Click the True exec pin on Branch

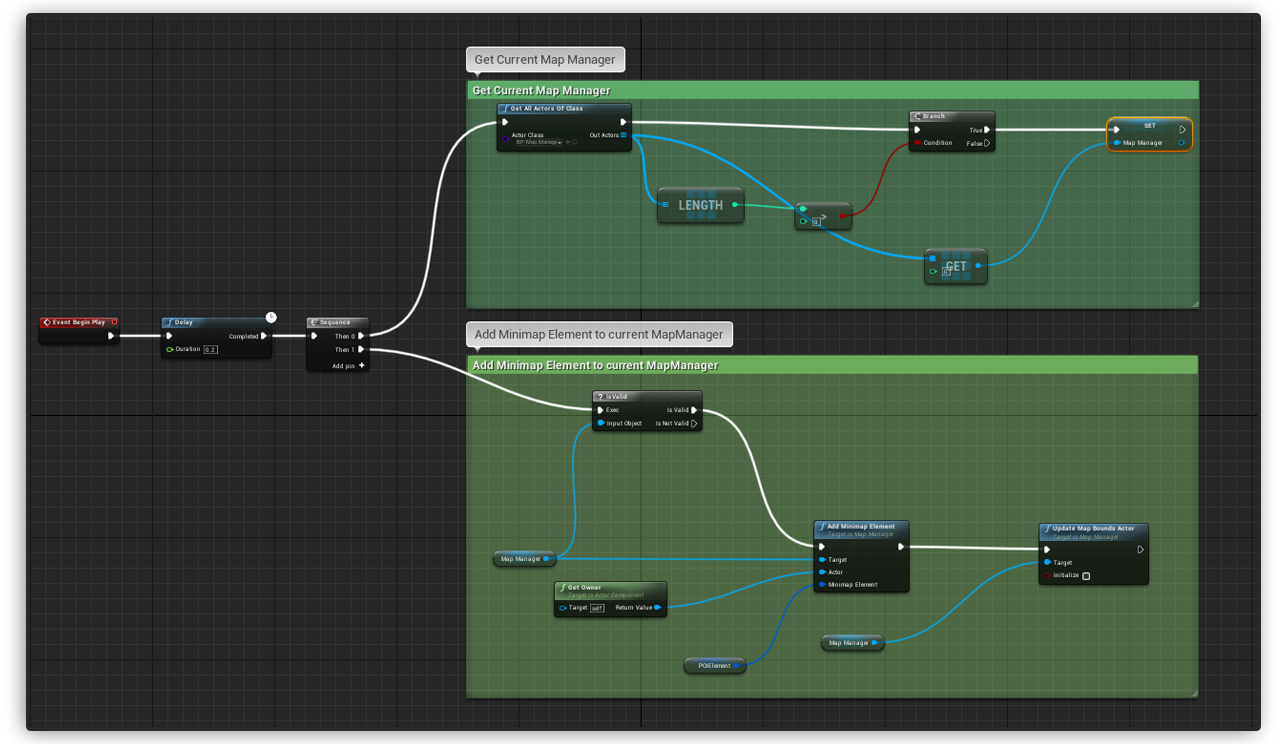987,130
